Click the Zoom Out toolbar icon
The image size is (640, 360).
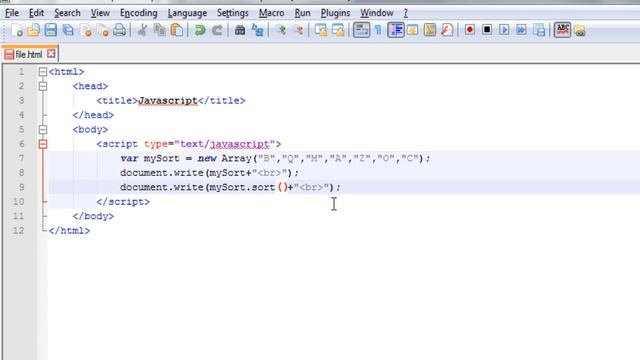point(298,30)
